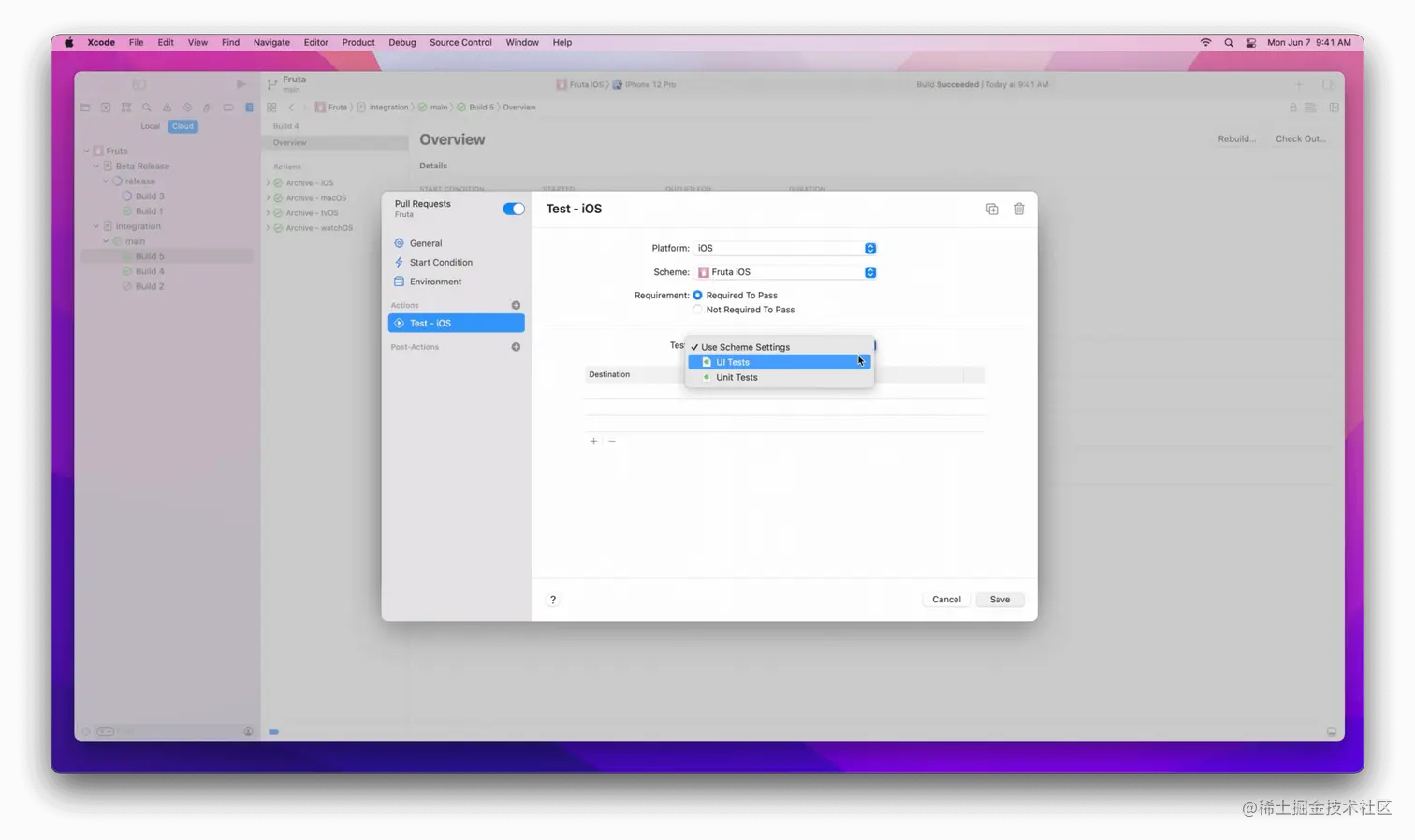The width and height of the screenshot is (1415, 840).
Task: Open the Source Control navigator icon
Action: 106,108
